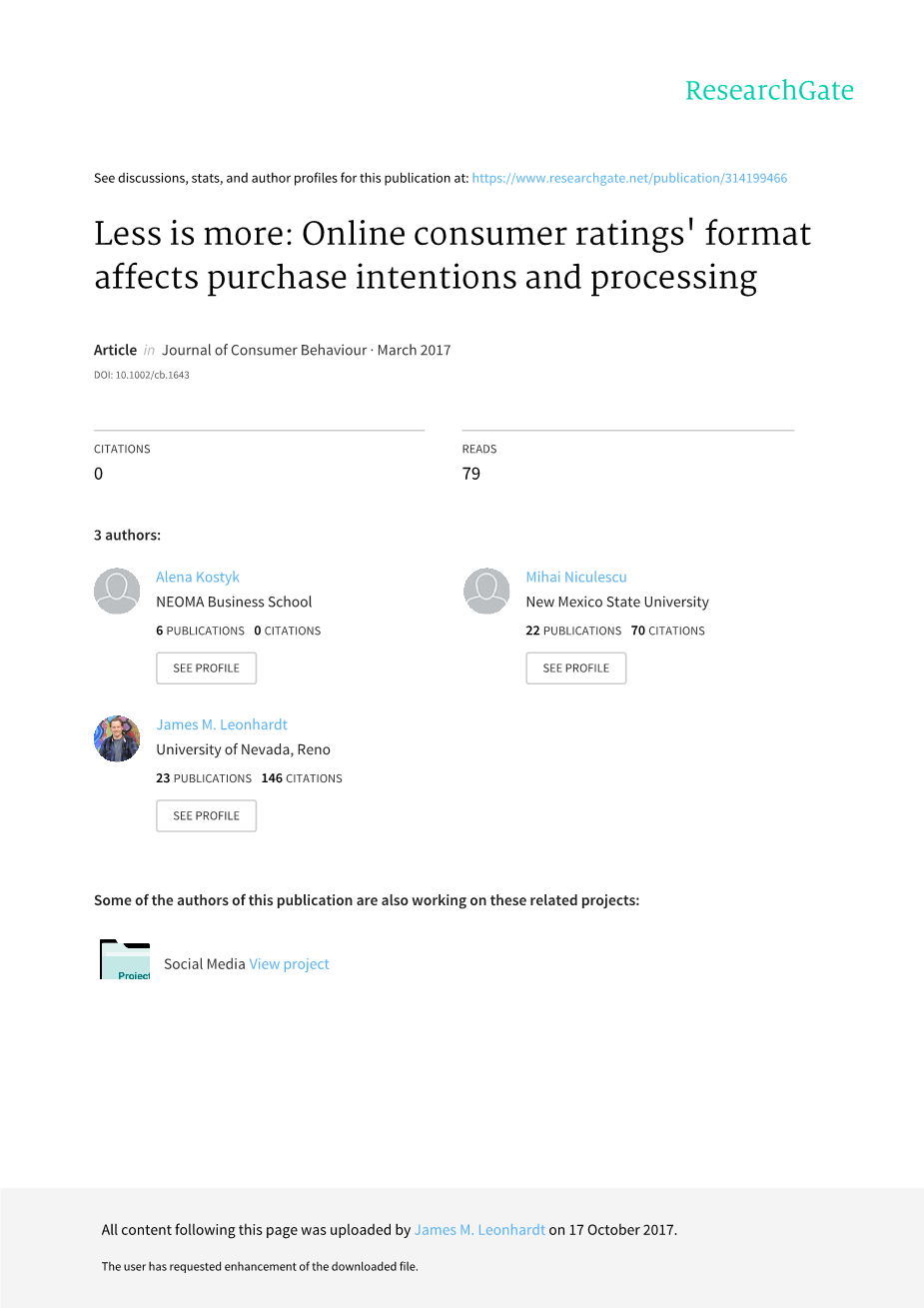The width and height of the screenshot is (924, 1308).
Task: Click the DOI 10.1002/cb.1643 text
Action: coord(142,376)
